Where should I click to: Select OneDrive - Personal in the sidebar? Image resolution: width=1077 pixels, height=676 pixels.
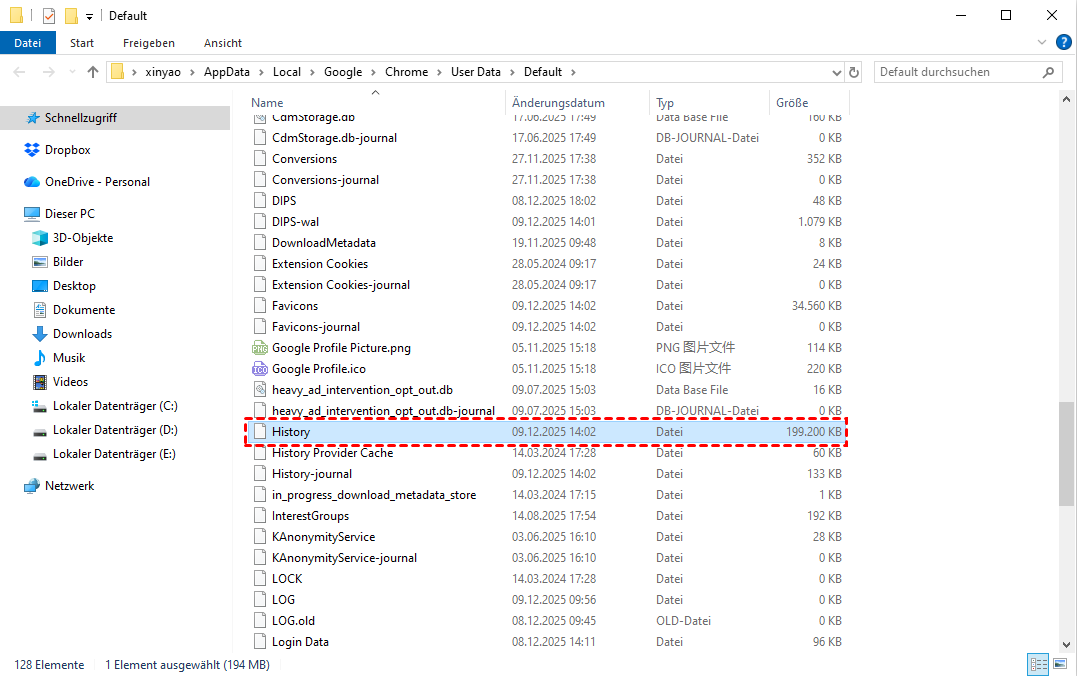(97, 182)
